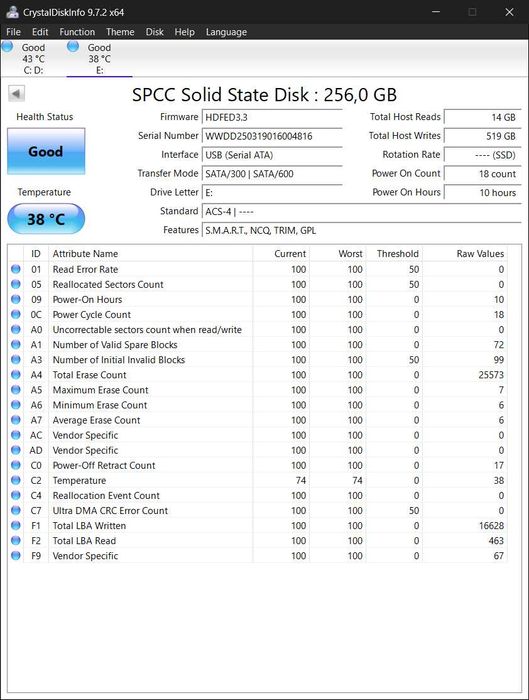This screenshot has height=700, width=529.
Task: Click the Raw Values column header
Action: click(465, 254)
